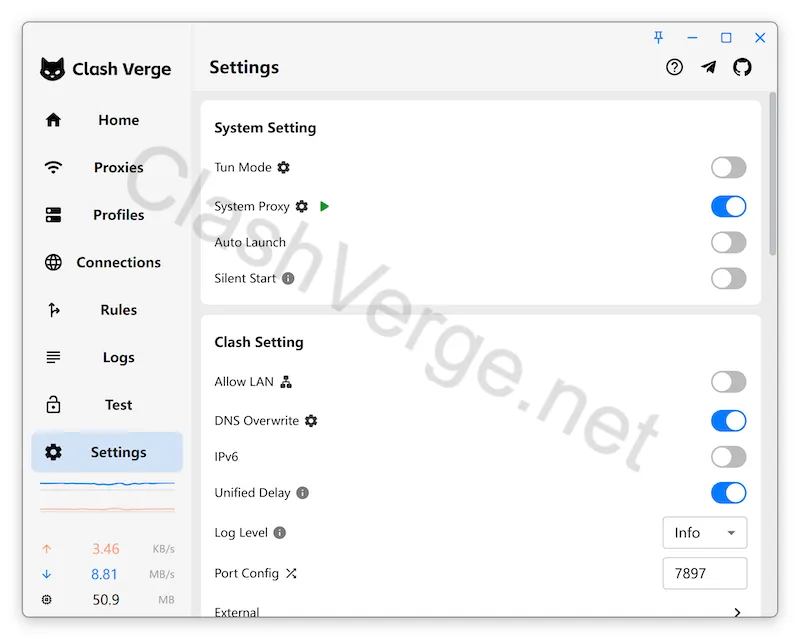Open the Rules page
The image size is (800, 639).
pyautogui.click(x=107, y=310)
